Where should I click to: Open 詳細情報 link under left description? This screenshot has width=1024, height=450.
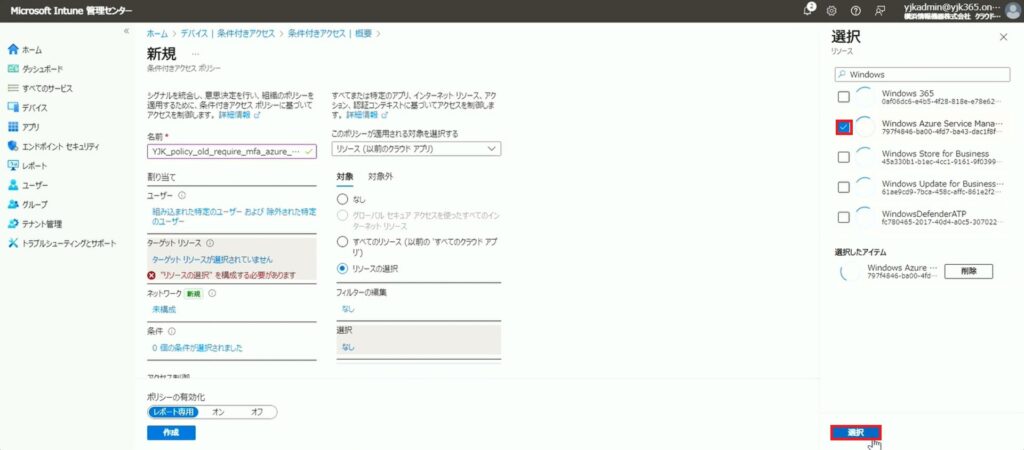[239, 114]
